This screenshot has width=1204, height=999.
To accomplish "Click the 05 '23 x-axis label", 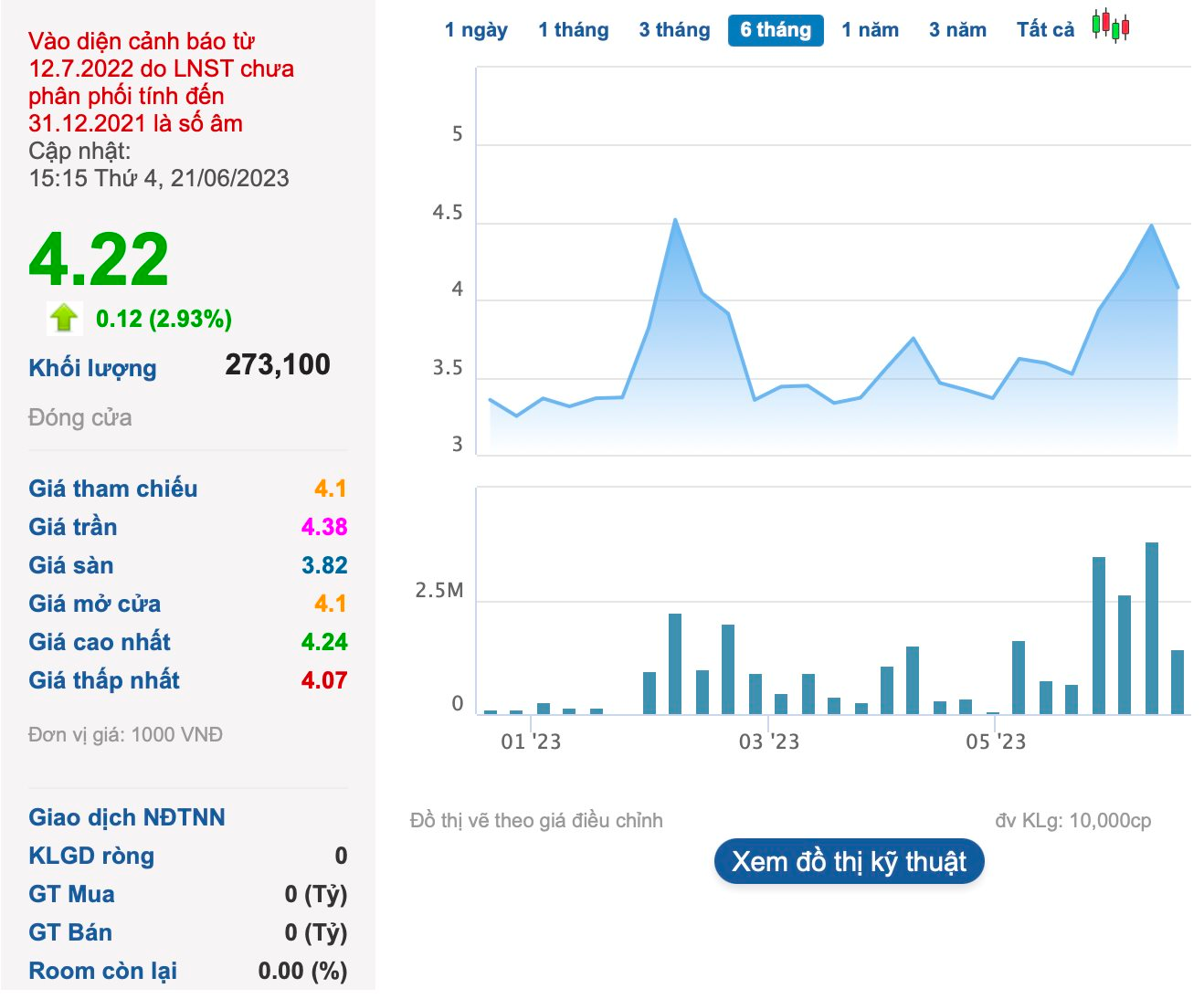I will pos(996,741).
